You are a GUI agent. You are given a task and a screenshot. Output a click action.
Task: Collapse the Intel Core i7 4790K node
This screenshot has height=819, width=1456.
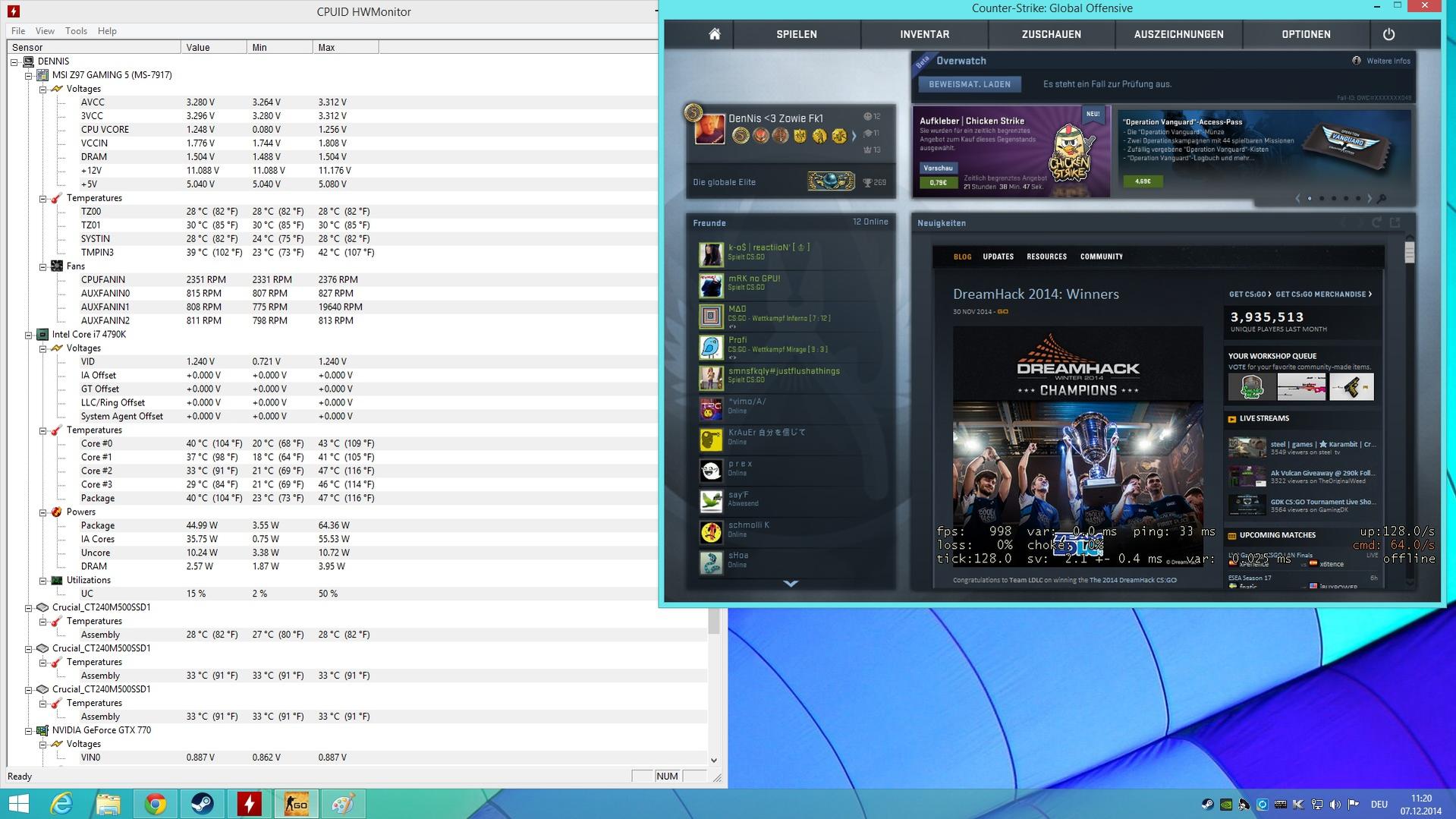[x=29, y=335]
